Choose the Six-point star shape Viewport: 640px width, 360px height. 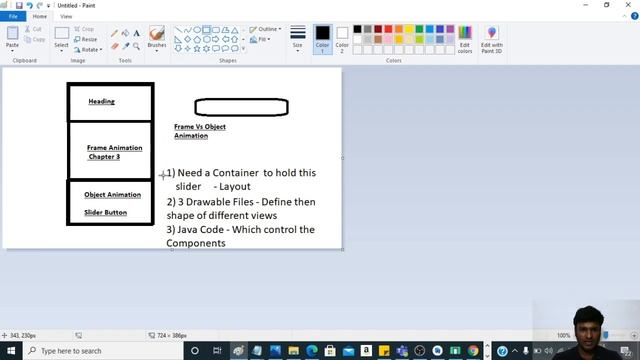207,49
